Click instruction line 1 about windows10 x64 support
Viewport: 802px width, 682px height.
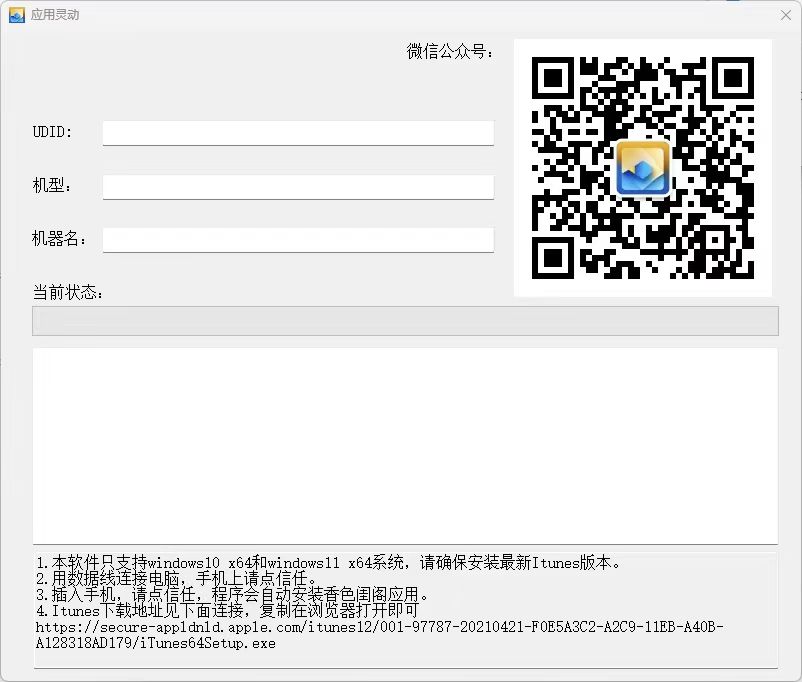(x=328, y=562)
